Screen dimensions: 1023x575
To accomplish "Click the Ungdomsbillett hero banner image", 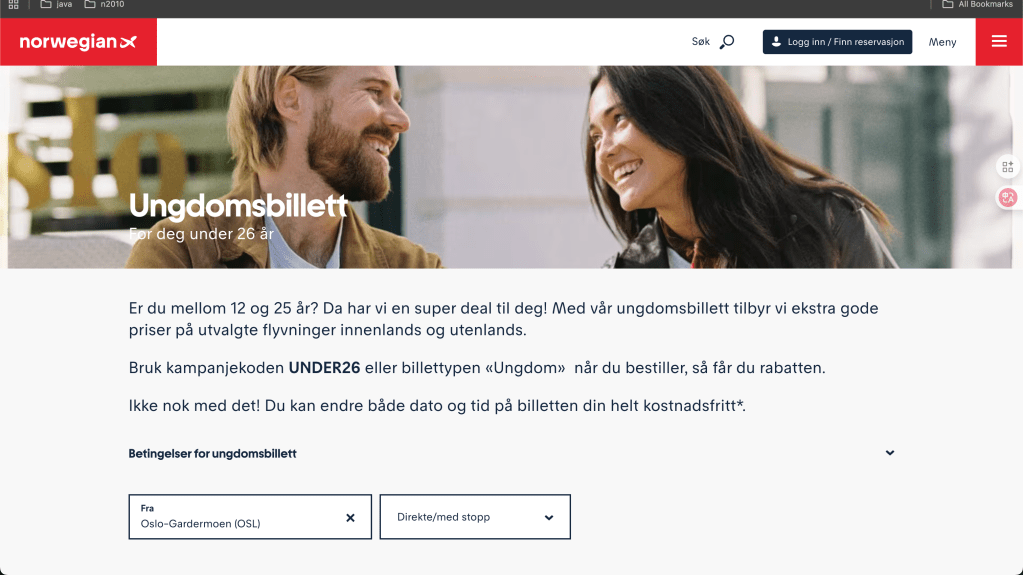I will tap(509, 167).
